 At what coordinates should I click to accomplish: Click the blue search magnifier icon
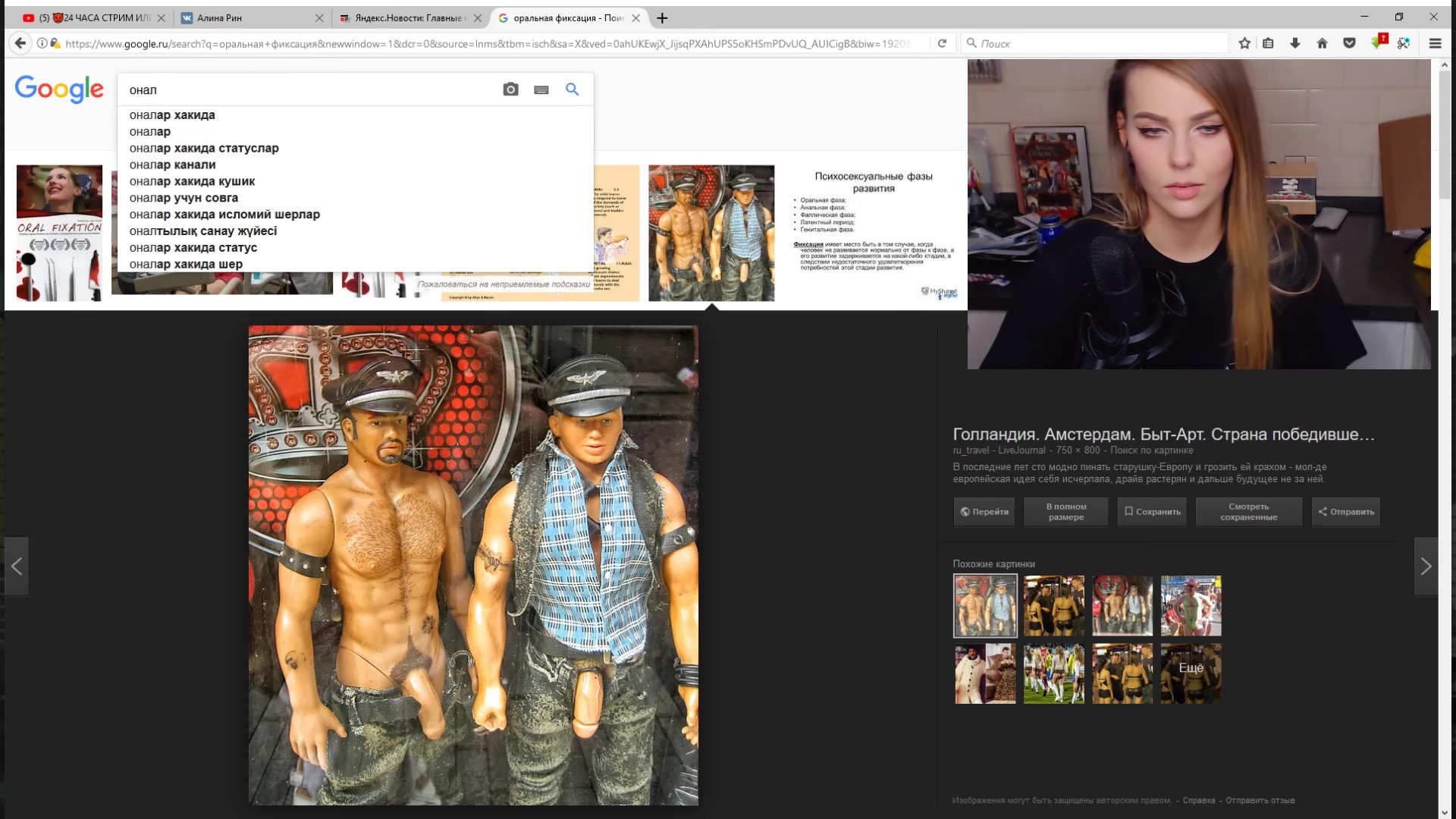(572, 89)
